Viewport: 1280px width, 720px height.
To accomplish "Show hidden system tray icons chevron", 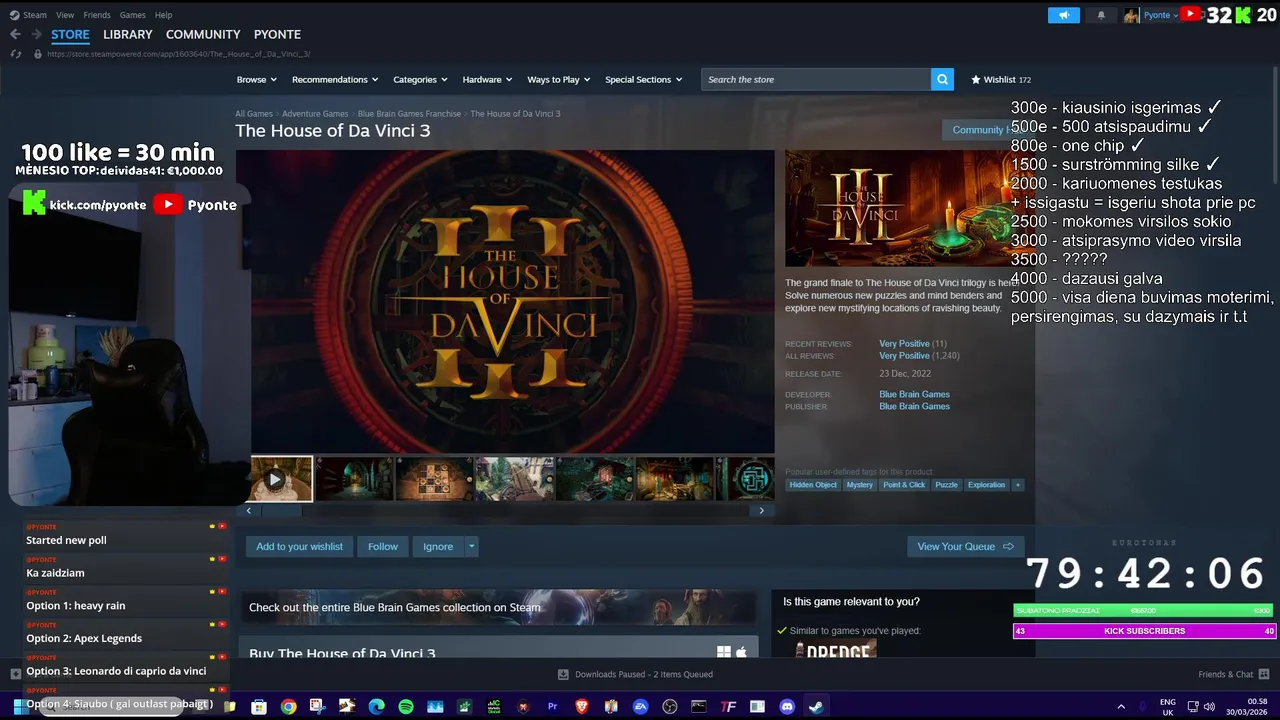I will click(1121, 707).
